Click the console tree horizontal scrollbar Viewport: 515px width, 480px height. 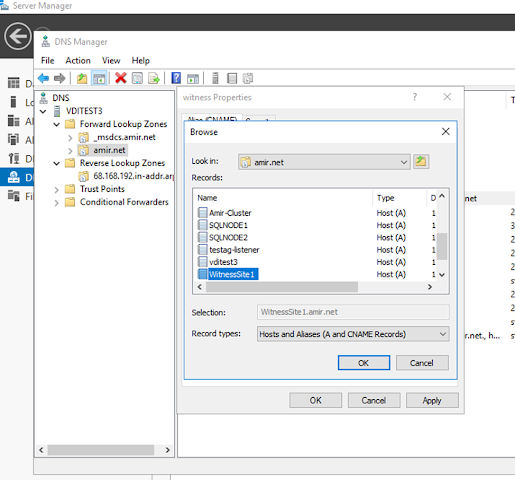[101, 450]
